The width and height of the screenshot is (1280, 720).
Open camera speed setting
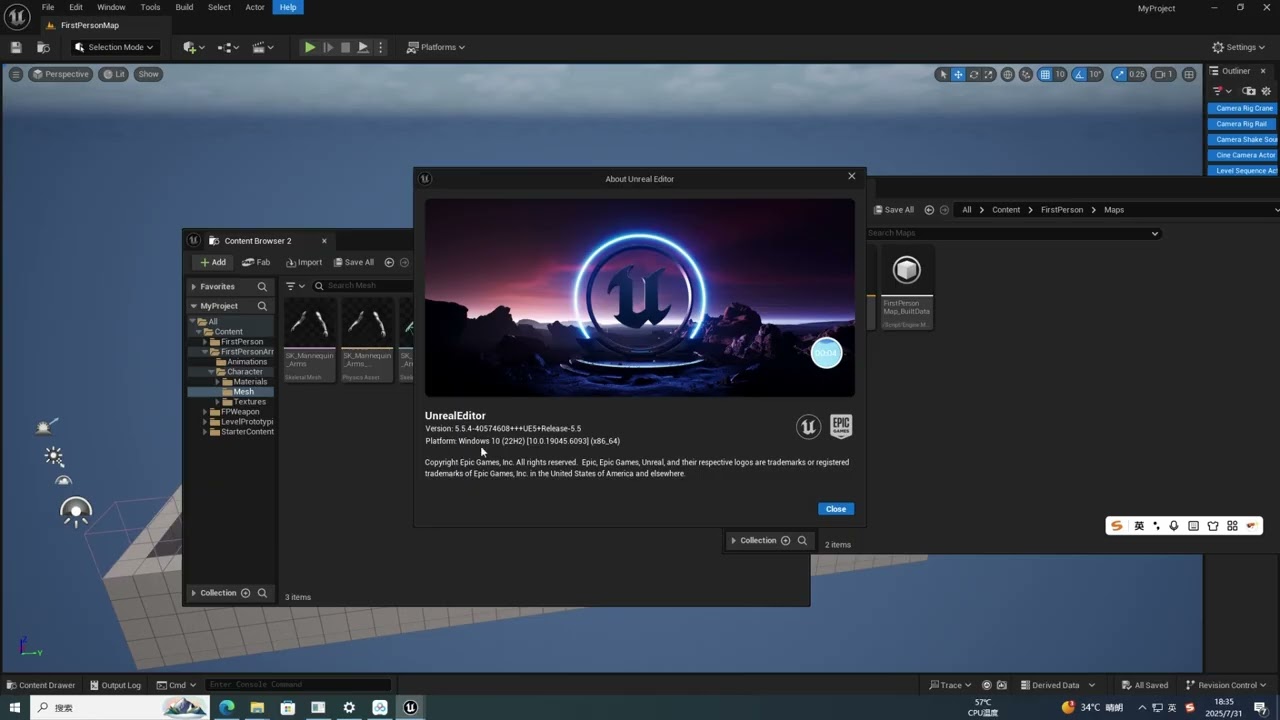click(1164, 74)
